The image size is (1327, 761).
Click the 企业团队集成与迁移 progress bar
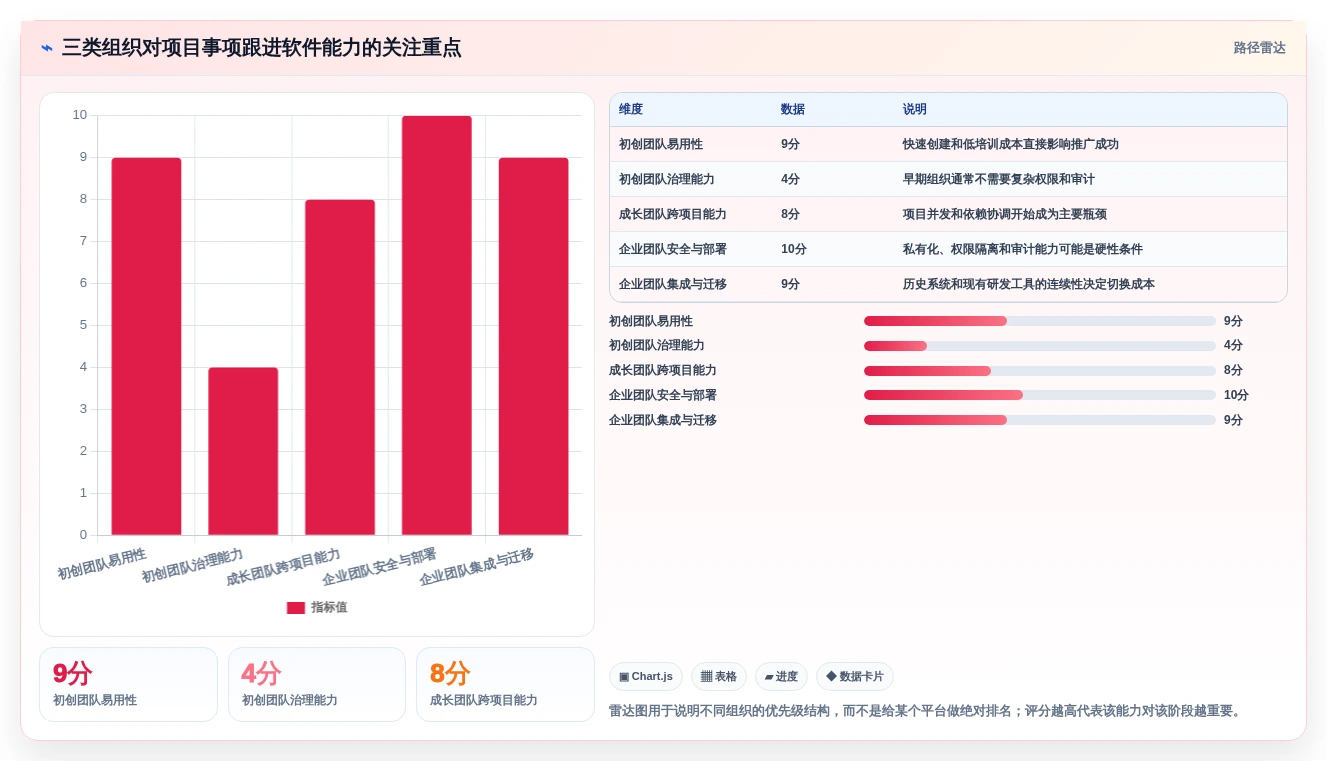point(1040,420)
